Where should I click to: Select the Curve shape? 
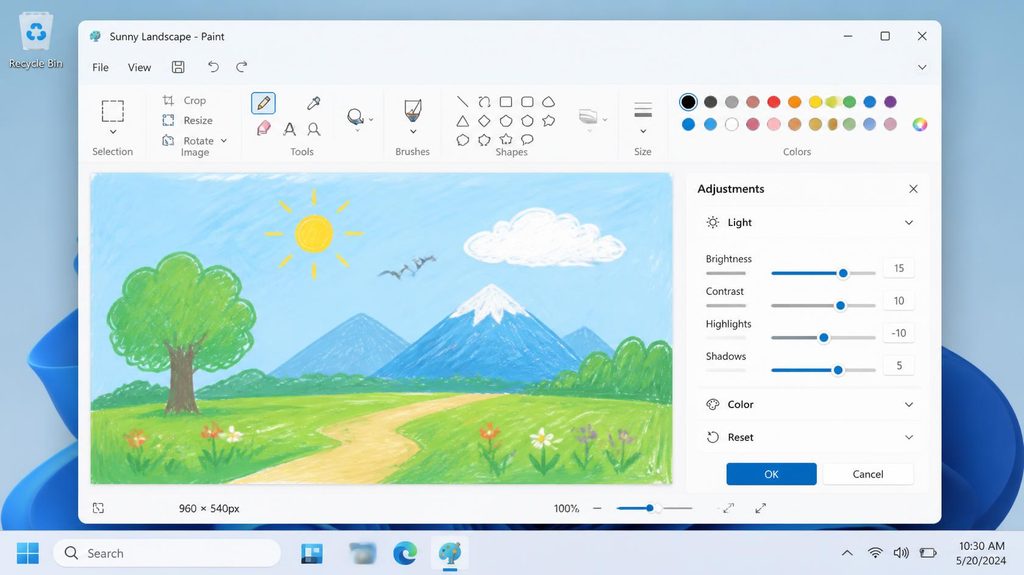coord(484,101)
